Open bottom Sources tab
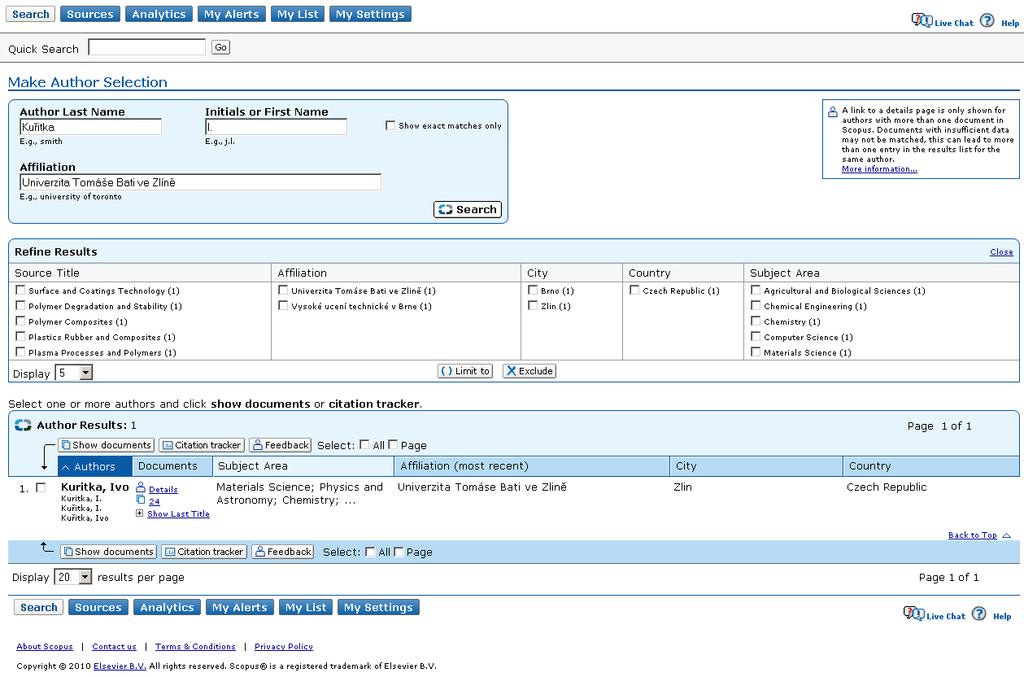Viewport: 1024px width, 677px height. pos(98,607)
